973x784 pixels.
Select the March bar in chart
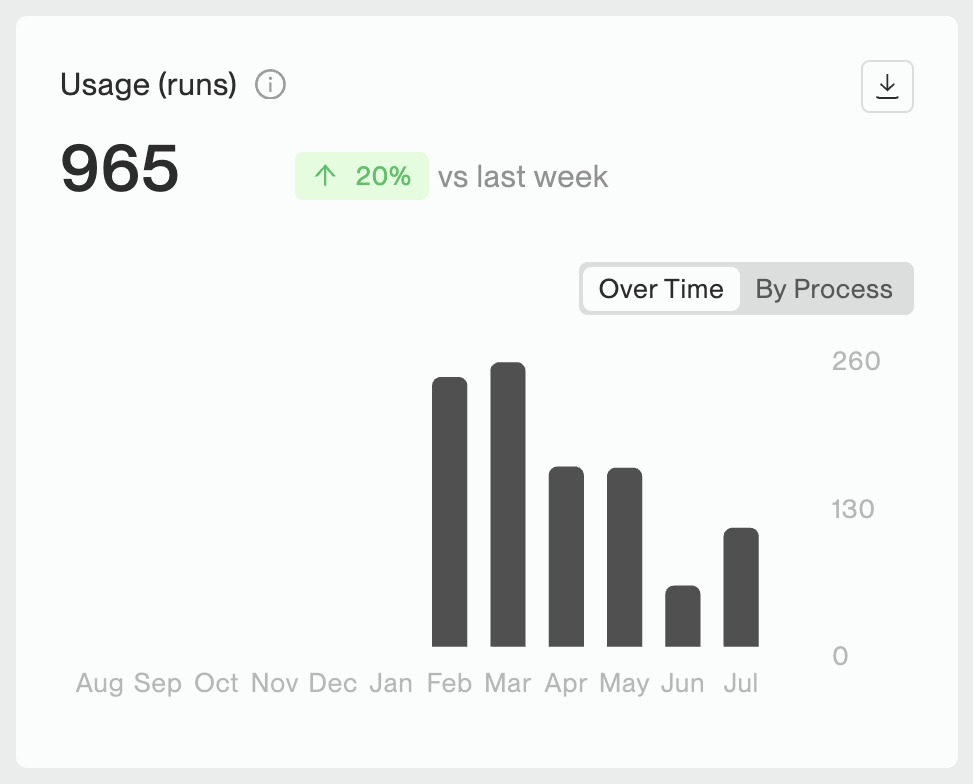pyautogui.click(x=508, y=505)
